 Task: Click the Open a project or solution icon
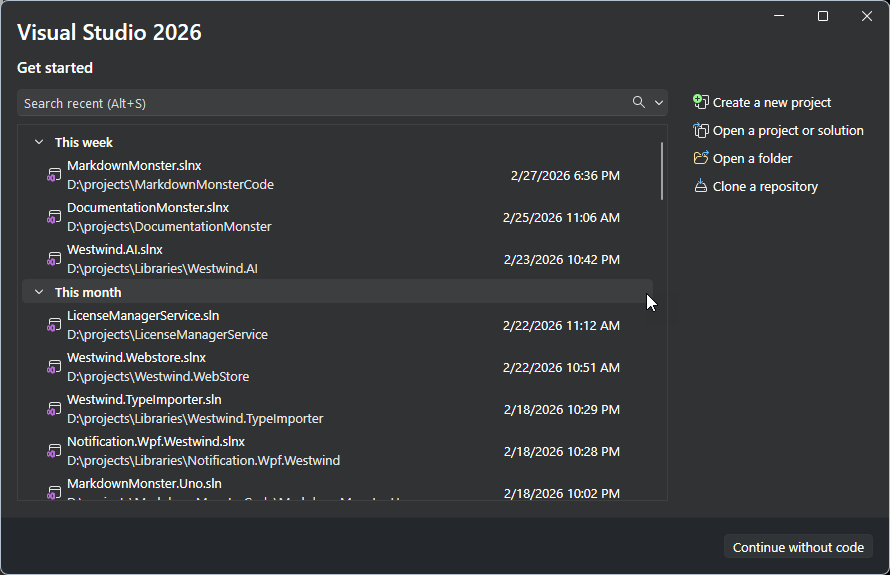701,131
